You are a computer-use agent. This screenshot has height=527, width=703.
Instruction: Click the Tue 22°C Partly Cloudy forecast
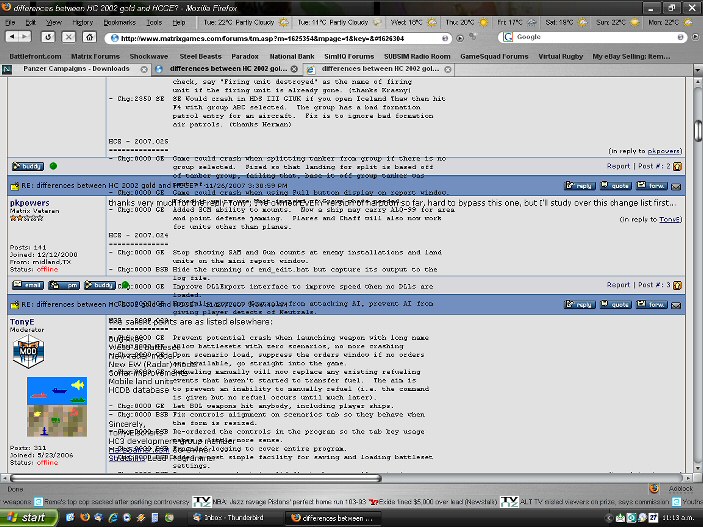[x=246, y=22]
